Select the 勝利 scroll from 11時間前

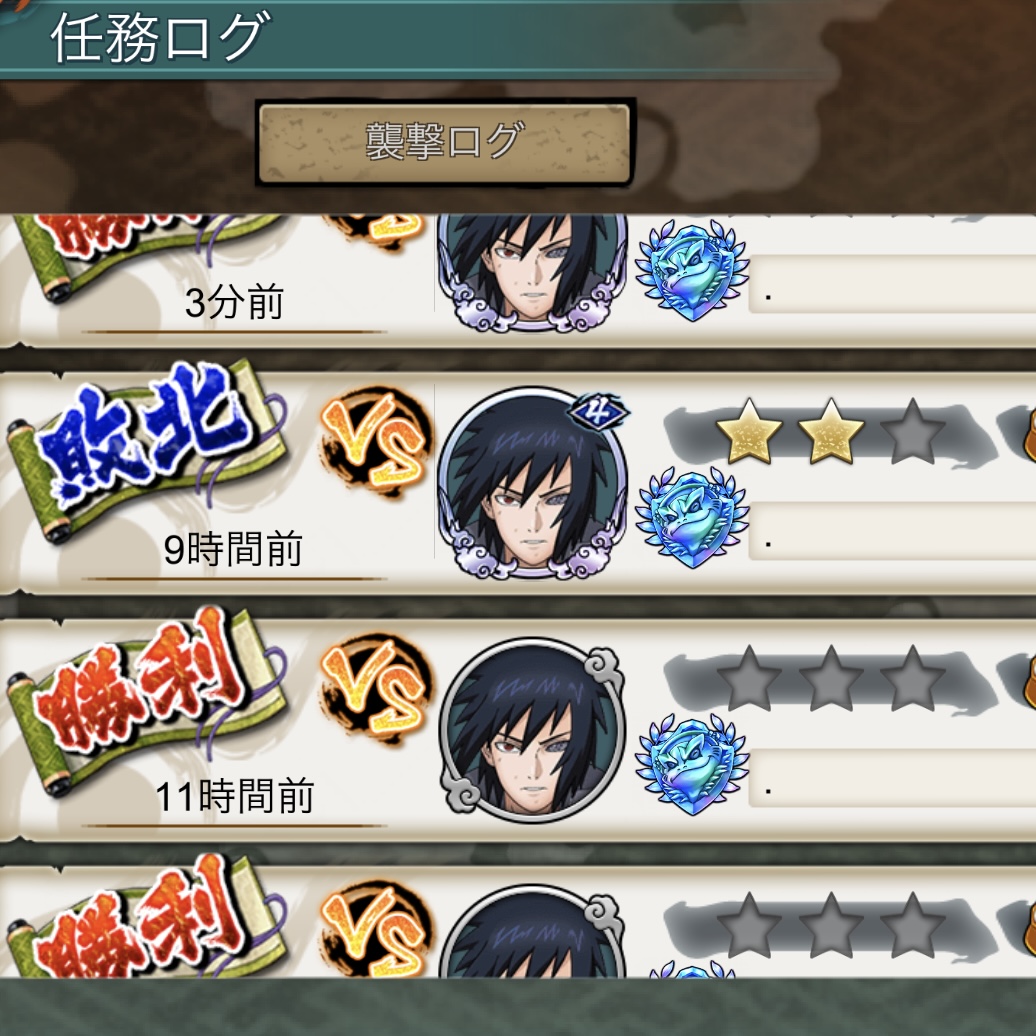[x=147, y=699]
